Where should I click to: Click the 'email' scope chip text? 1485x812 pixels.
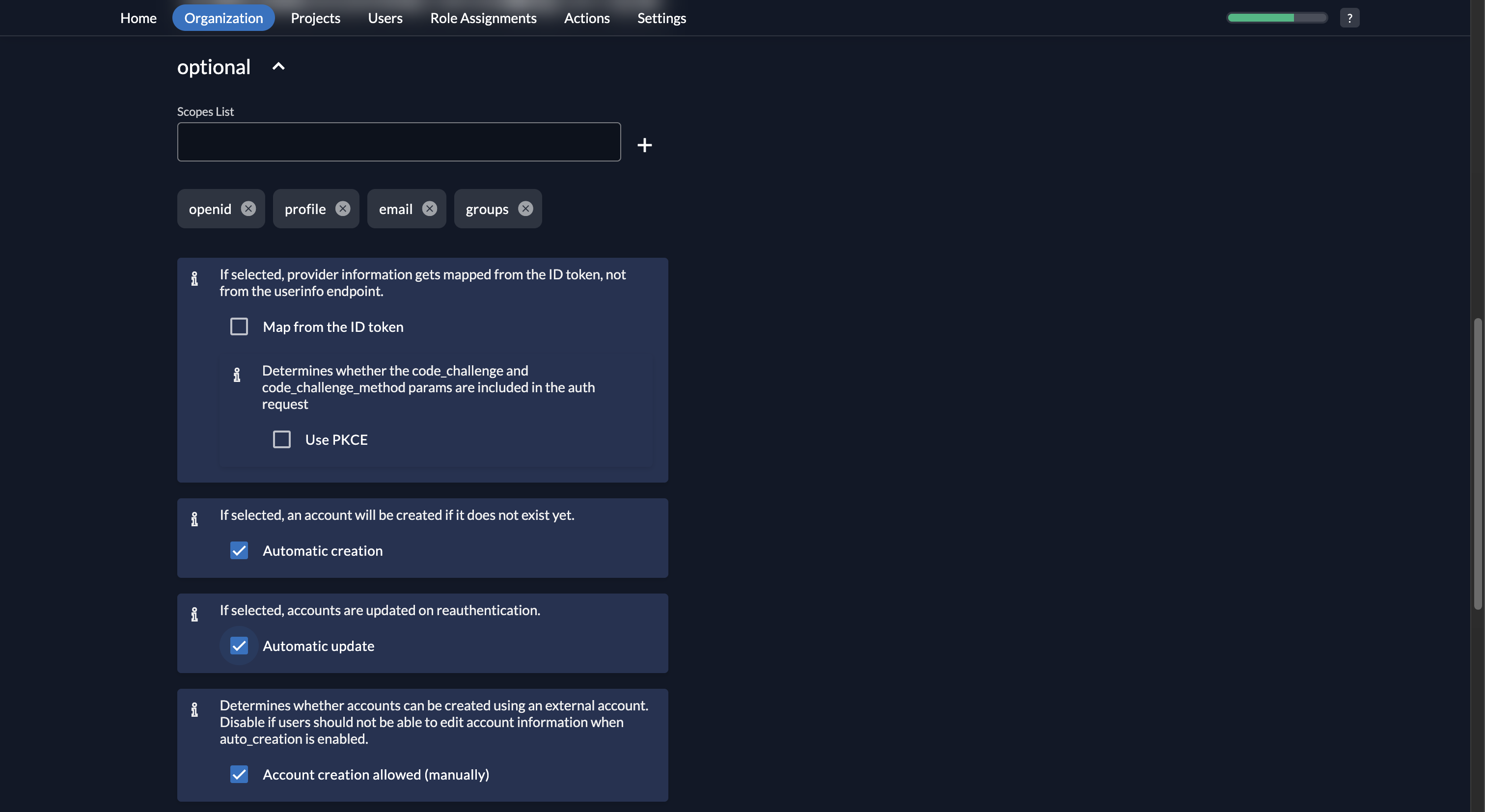pyautogui.click(x=395, y=209)
